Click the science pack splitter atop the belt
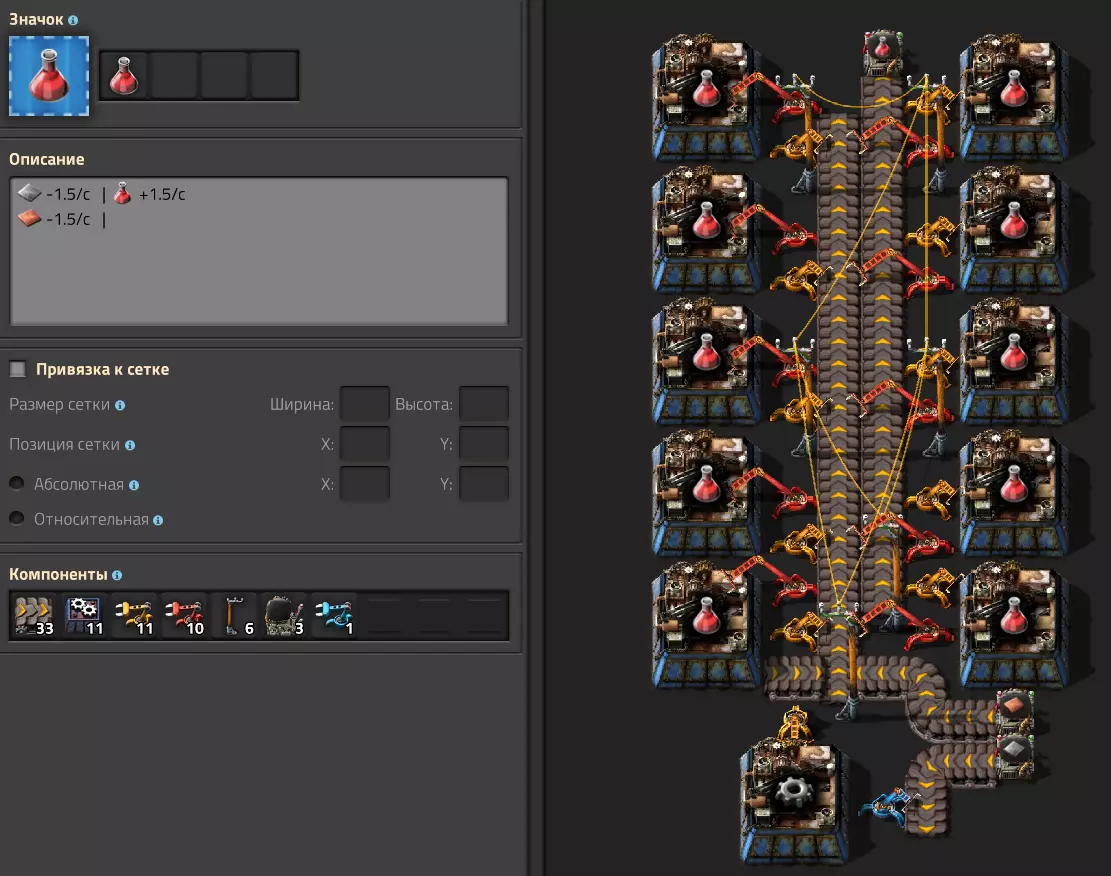1111x876 pixels. click(x=881, y=51)
